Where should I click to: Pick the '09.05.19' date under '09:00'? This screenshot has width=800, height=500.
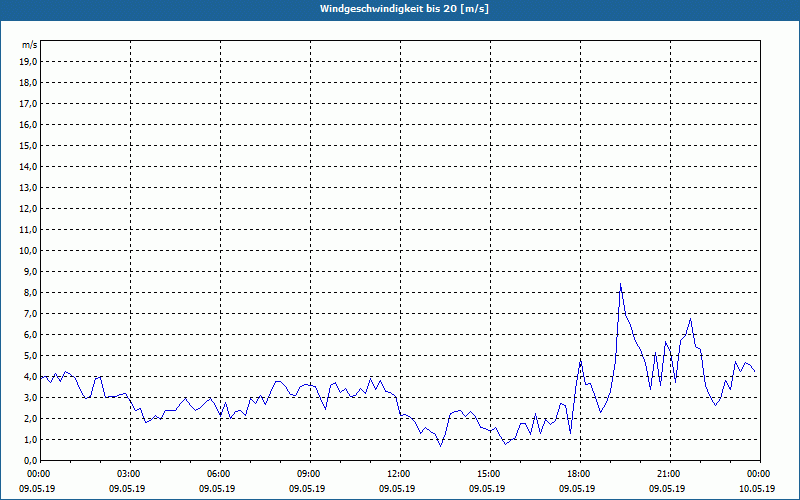click(307, 489)
